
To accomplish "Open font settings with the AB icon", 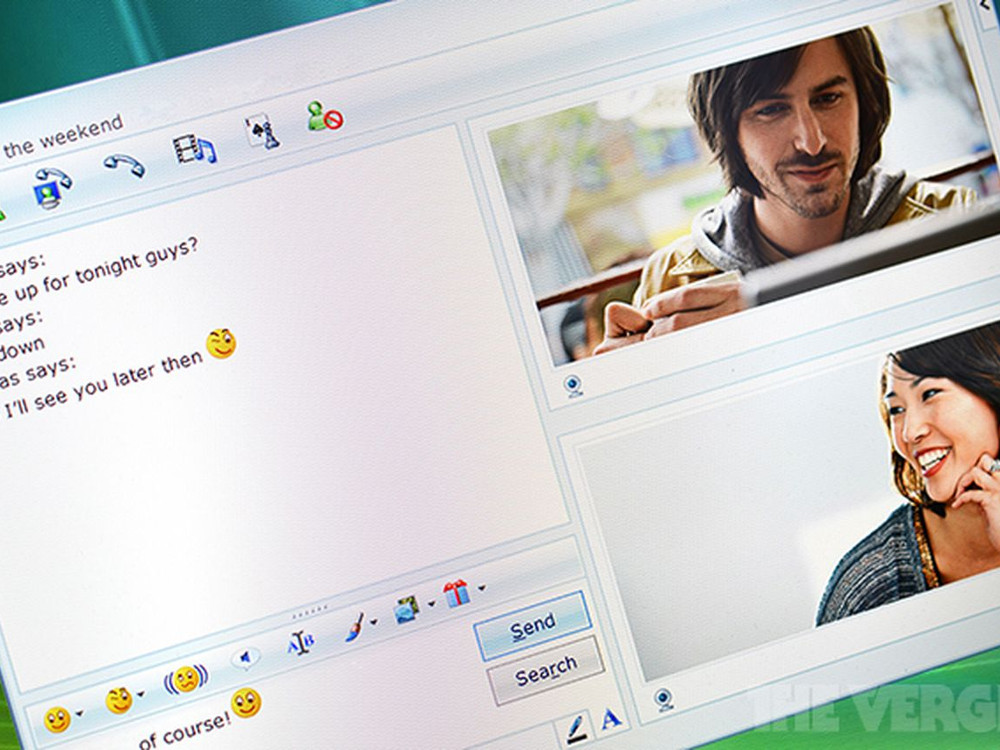I will [x=301, y=643].
